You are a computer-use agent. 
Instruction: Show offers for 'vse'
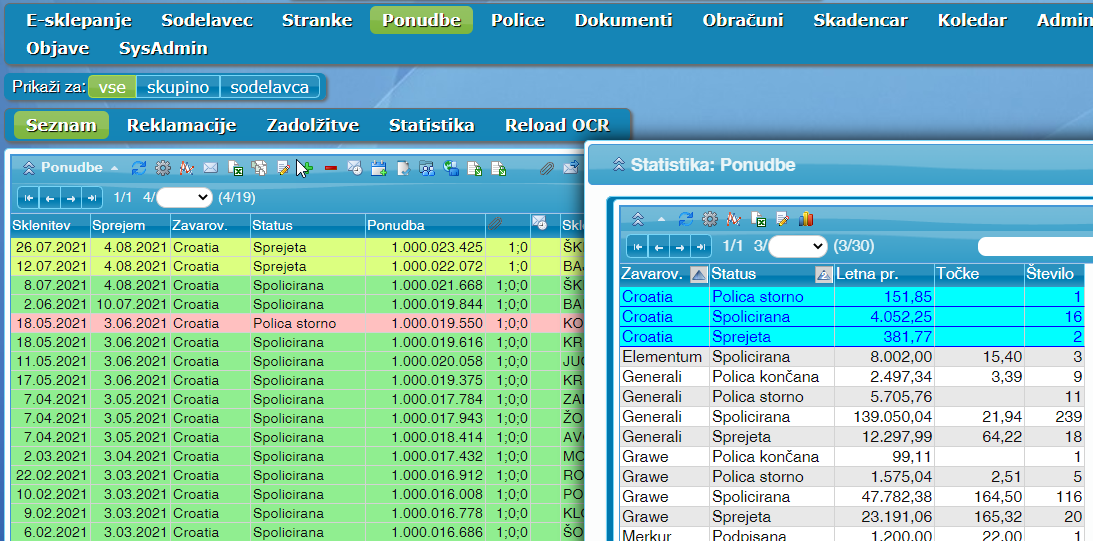tap(112, 87)
